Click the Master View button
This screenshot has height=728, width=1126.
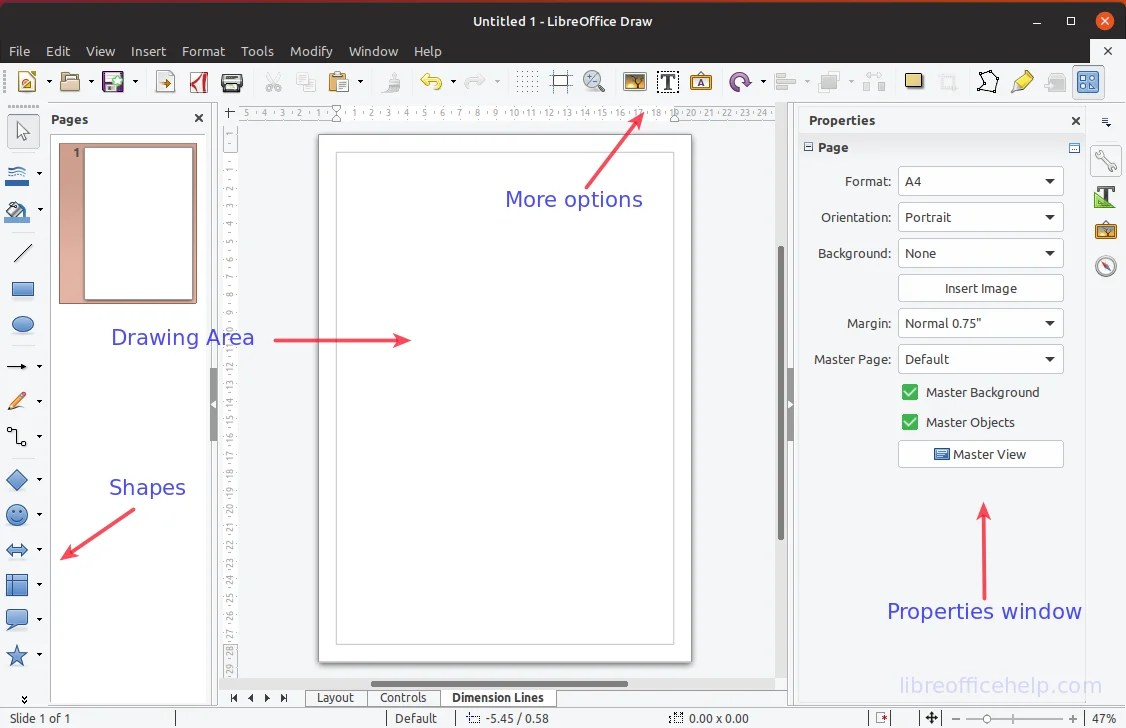coord(980,454)
